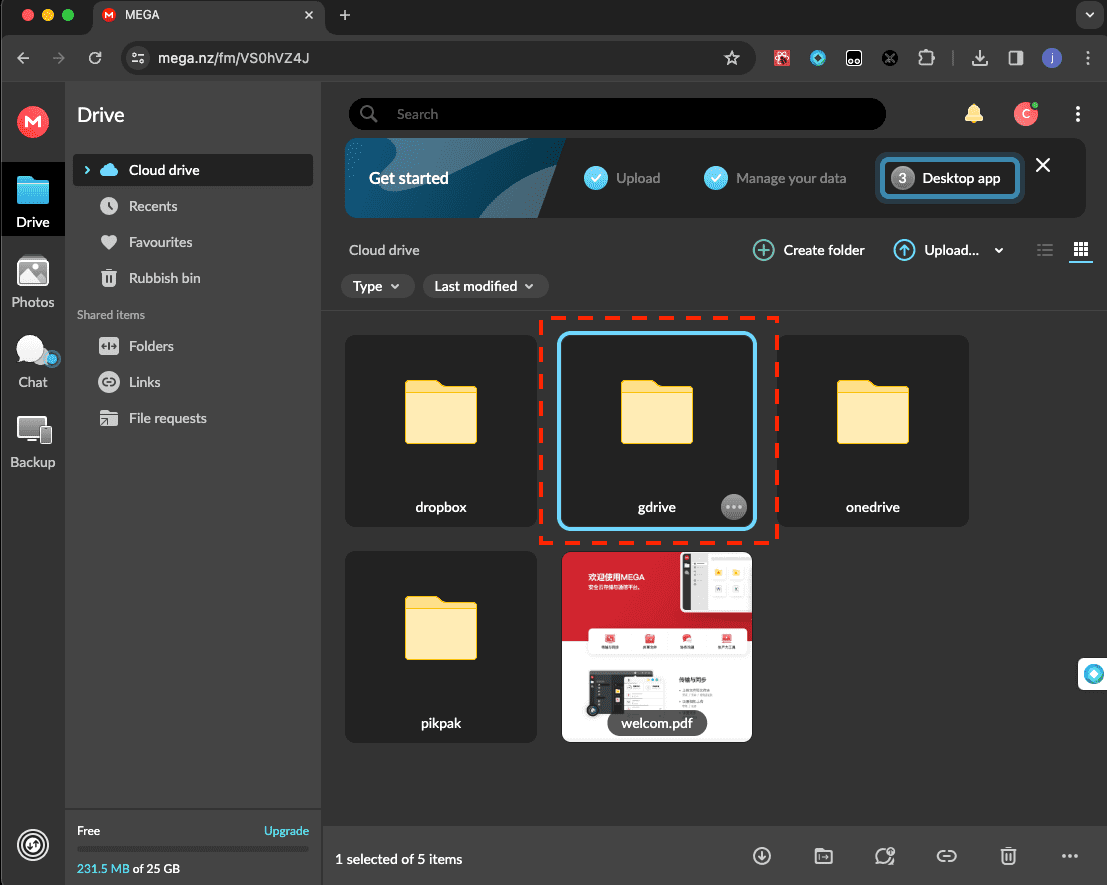
Task: Open more actions in the bottom bar
Action: [1070, 856]
